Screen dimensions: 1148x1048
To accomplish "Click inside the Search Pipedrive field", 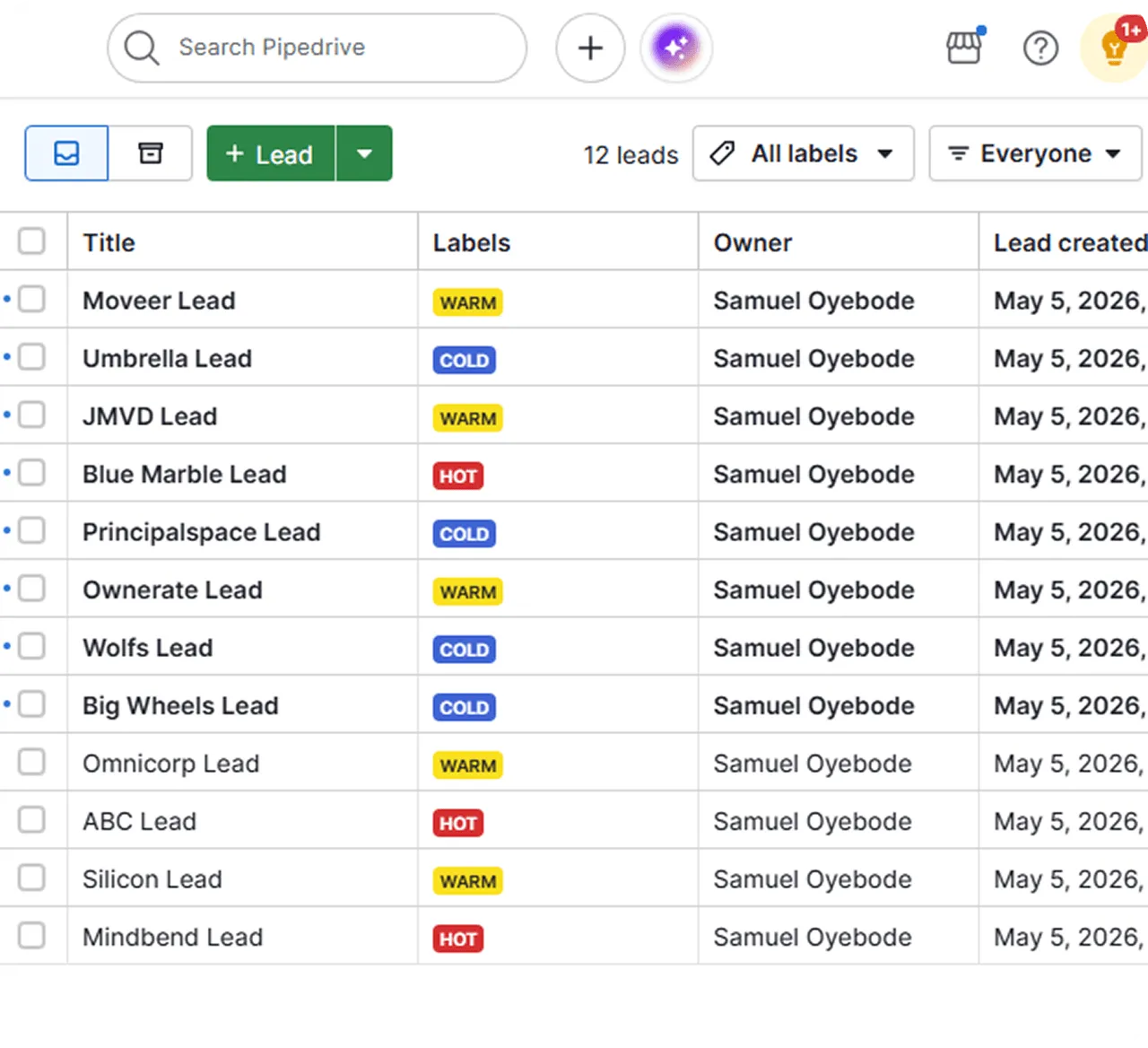I will click(317, 48).
